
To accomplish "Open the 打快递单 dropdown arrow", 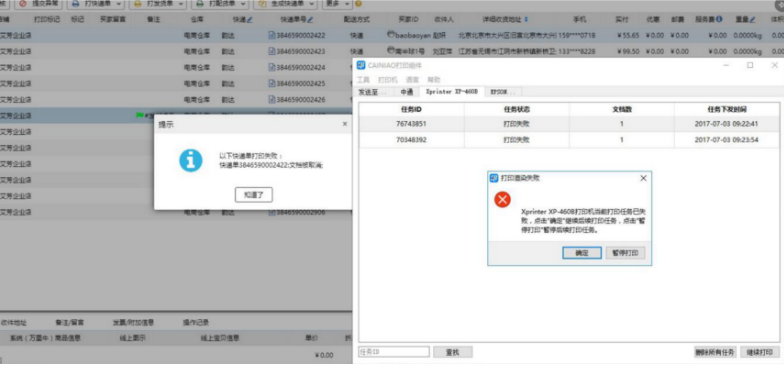I will (118, 4).
